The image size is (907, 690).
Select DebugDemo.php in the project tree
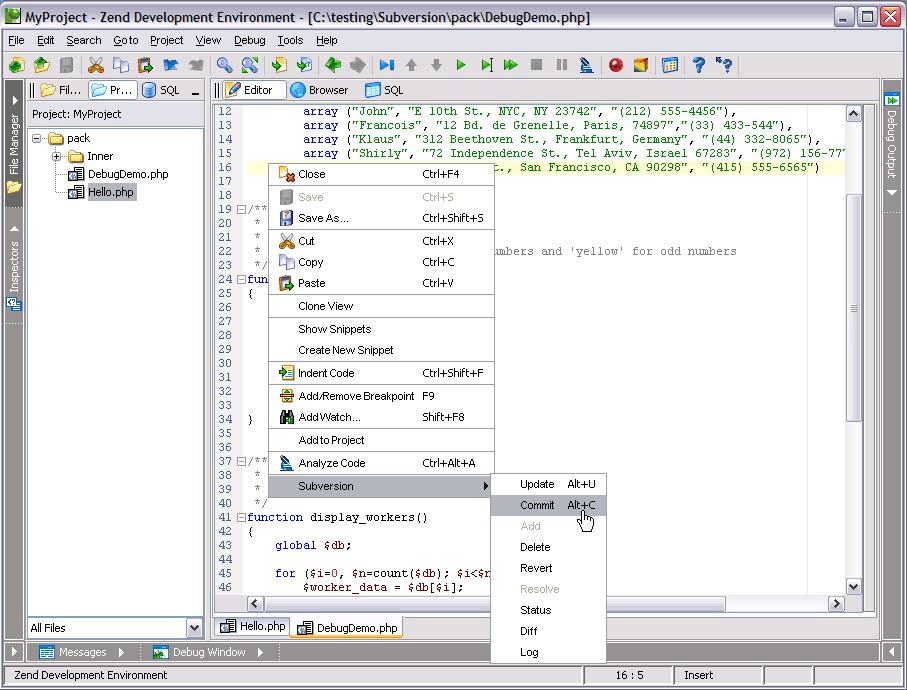tap(127, 174)
